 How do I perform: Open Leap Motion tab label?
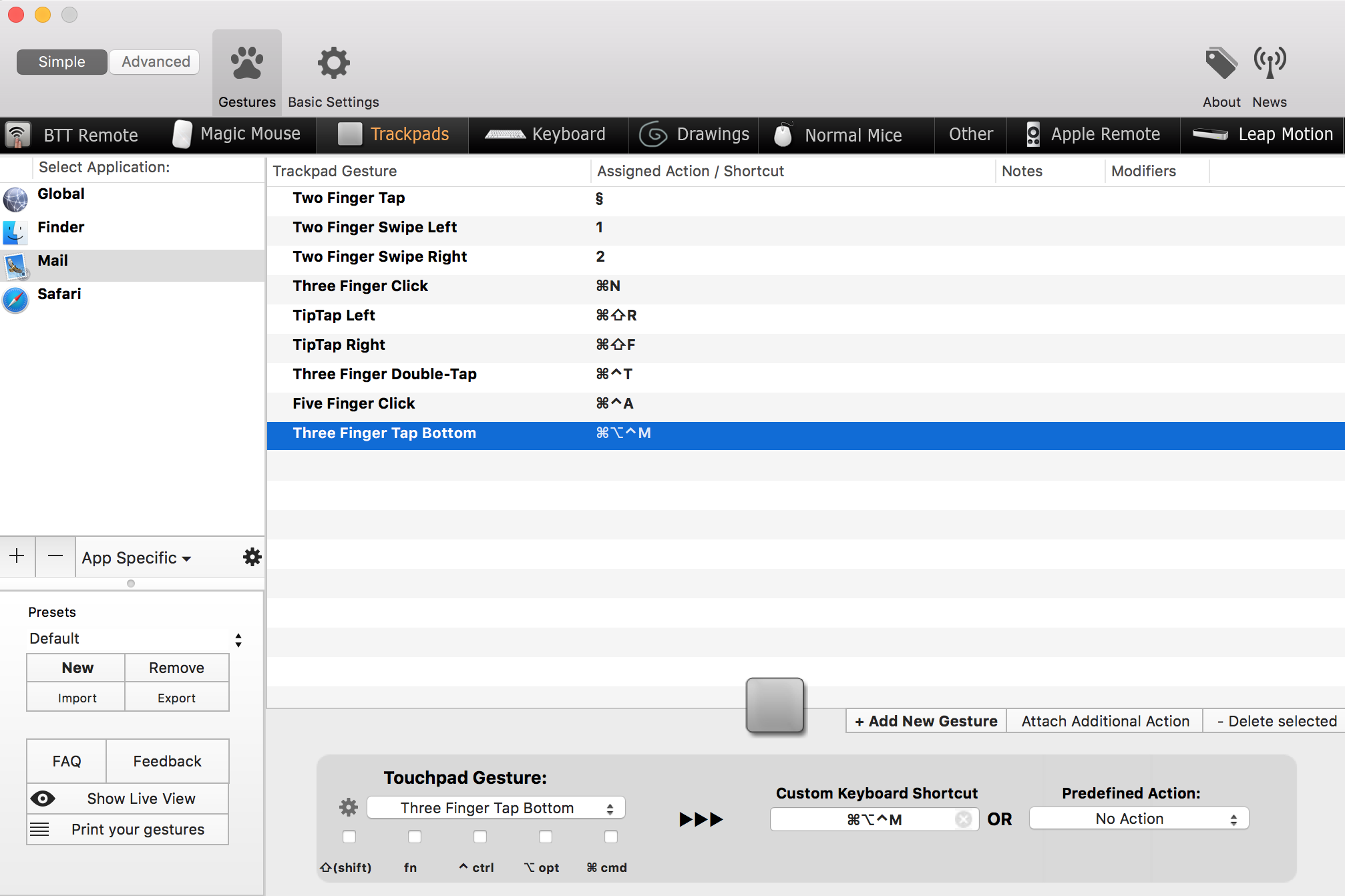[1286, 134]
